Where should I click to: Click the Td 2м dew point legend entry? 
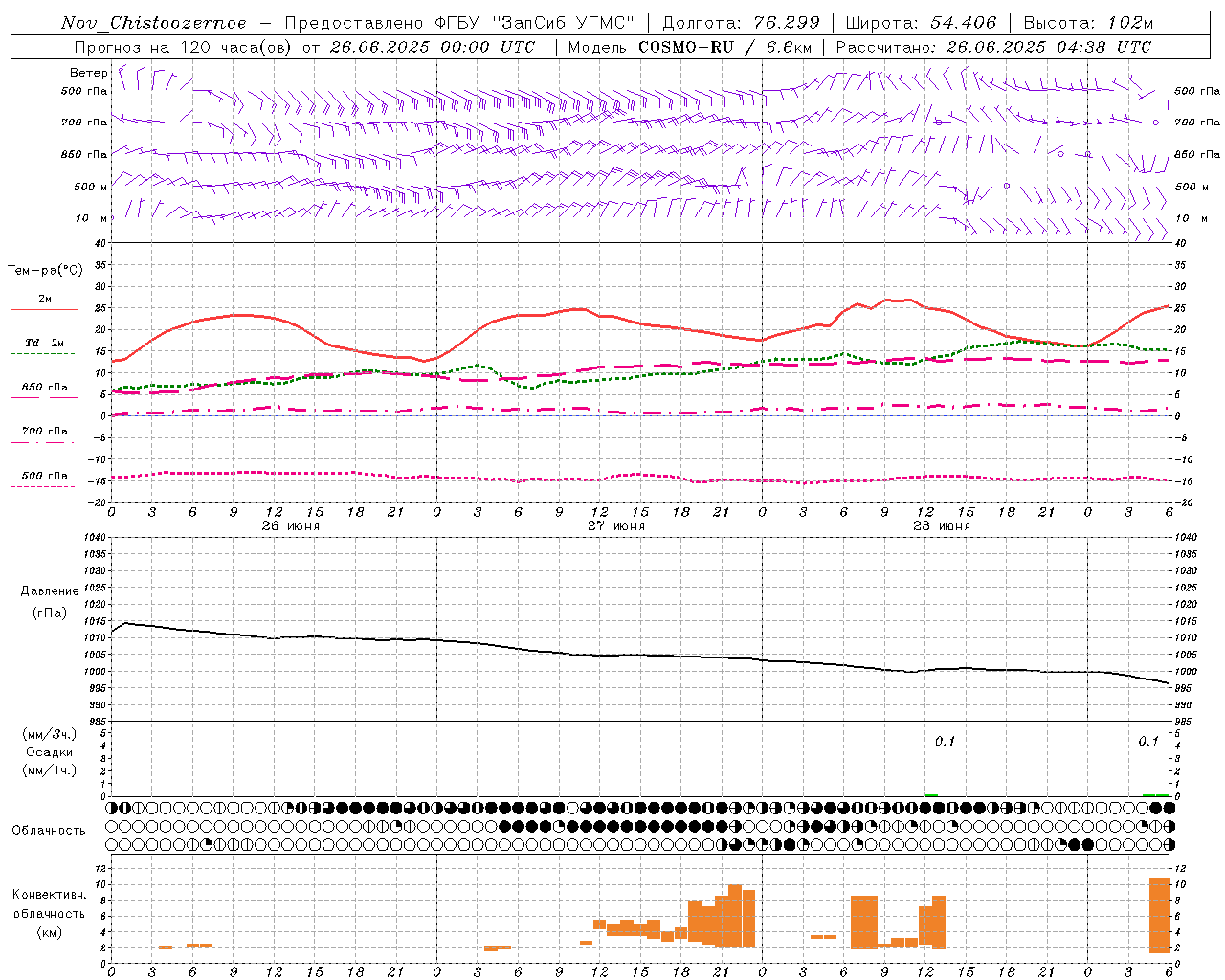point(45,343)
